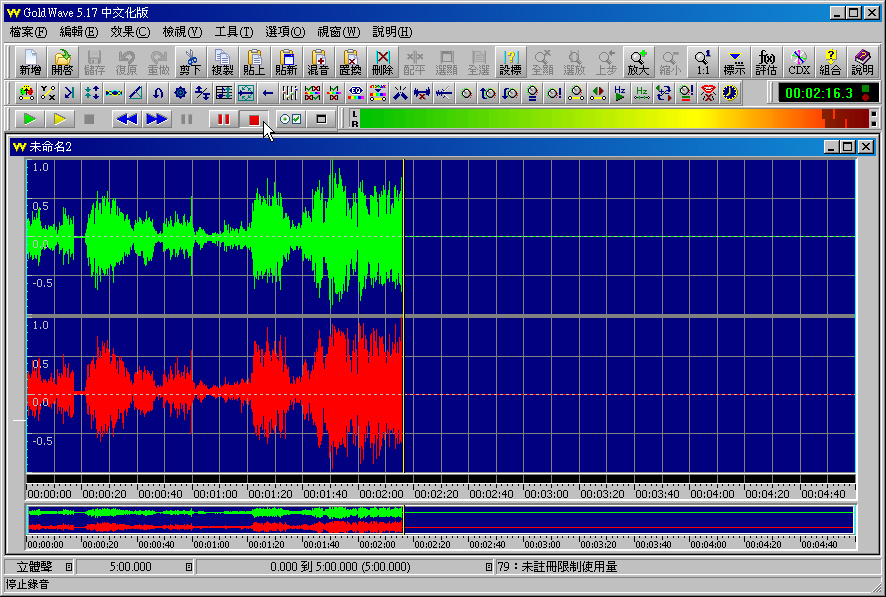The width and height of the screenshot is (886, 597).
Task: Click the 評估 expression evaluator icon
Action: 766,62
